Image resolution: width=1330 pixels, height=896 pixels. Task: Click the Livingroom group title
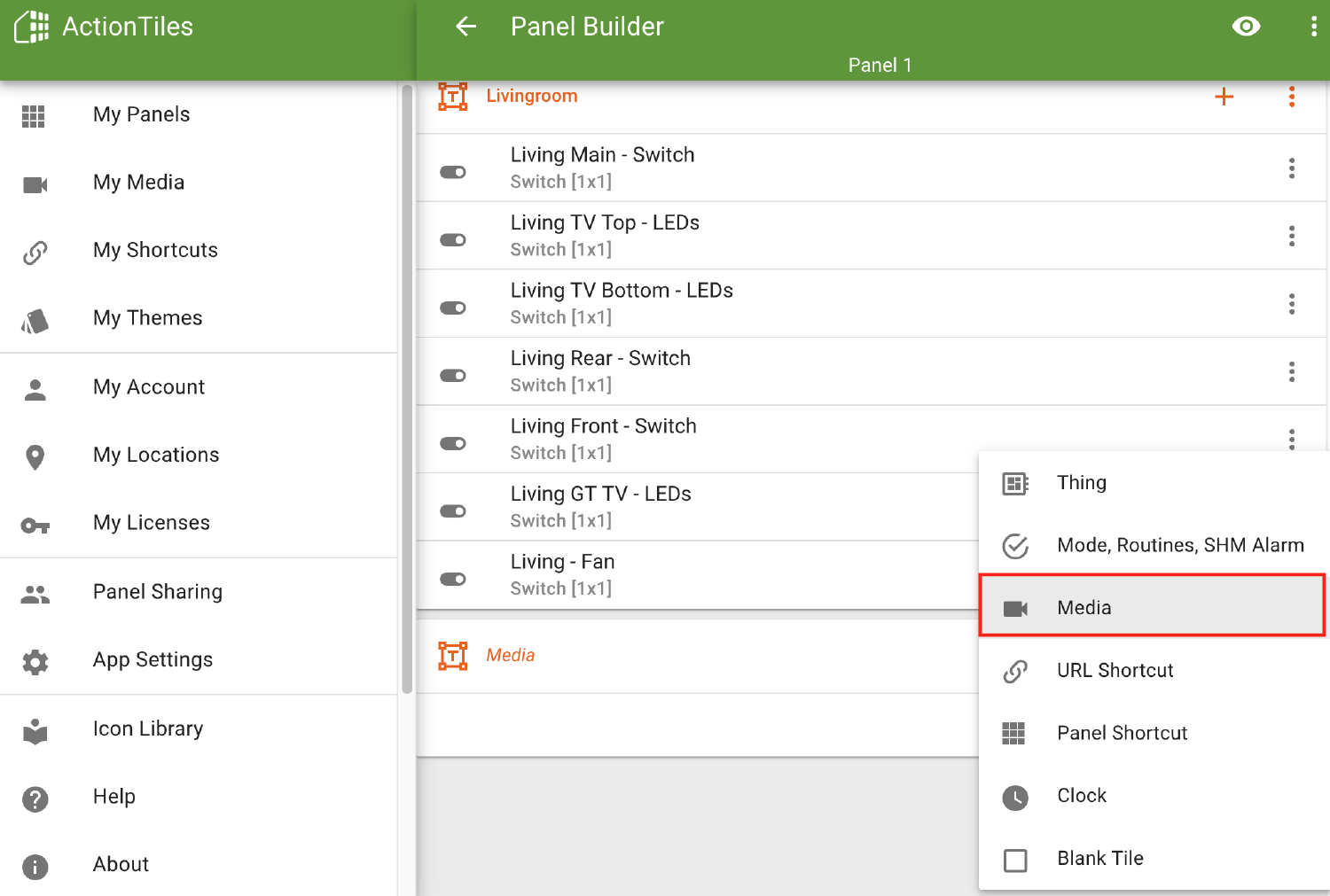(x=531, y=96)
